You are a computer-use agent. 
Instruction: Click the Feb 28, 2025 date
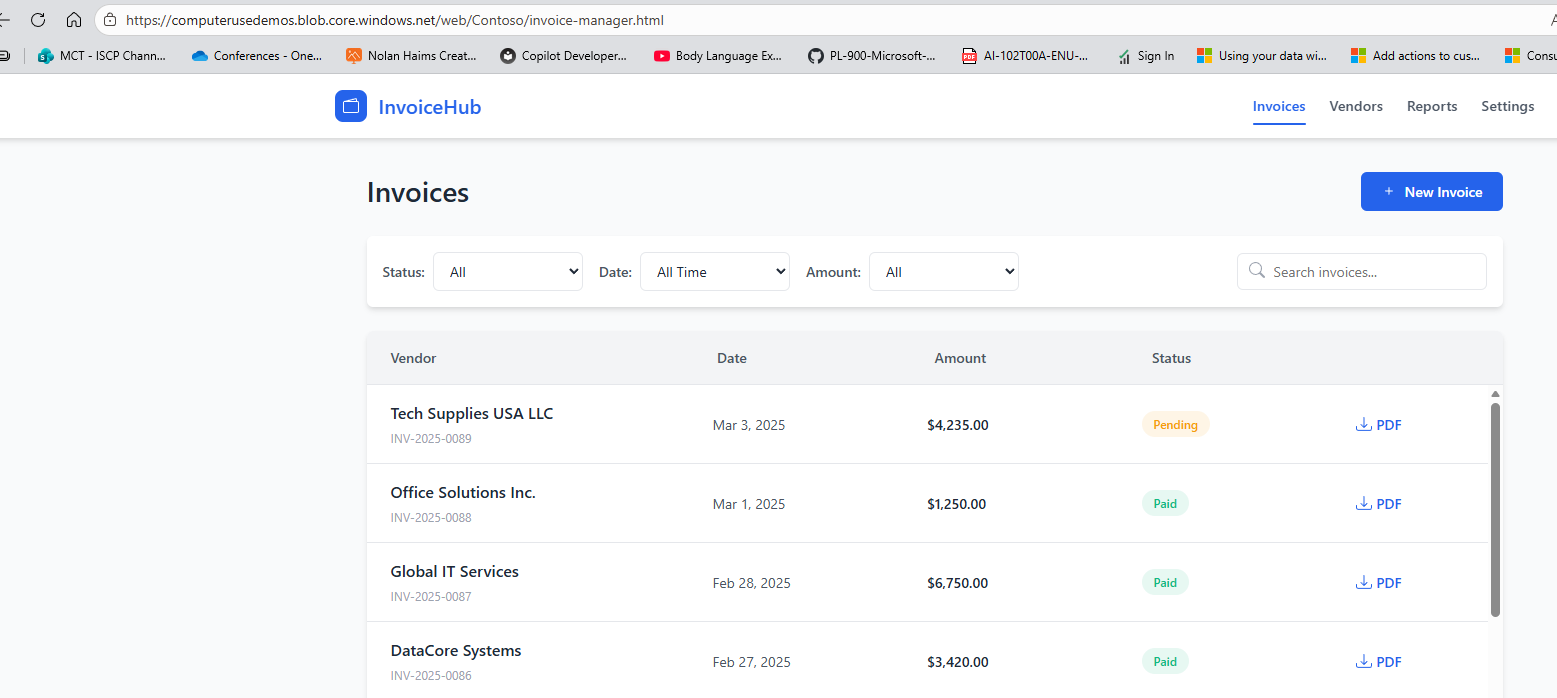(x=752, y=583)
